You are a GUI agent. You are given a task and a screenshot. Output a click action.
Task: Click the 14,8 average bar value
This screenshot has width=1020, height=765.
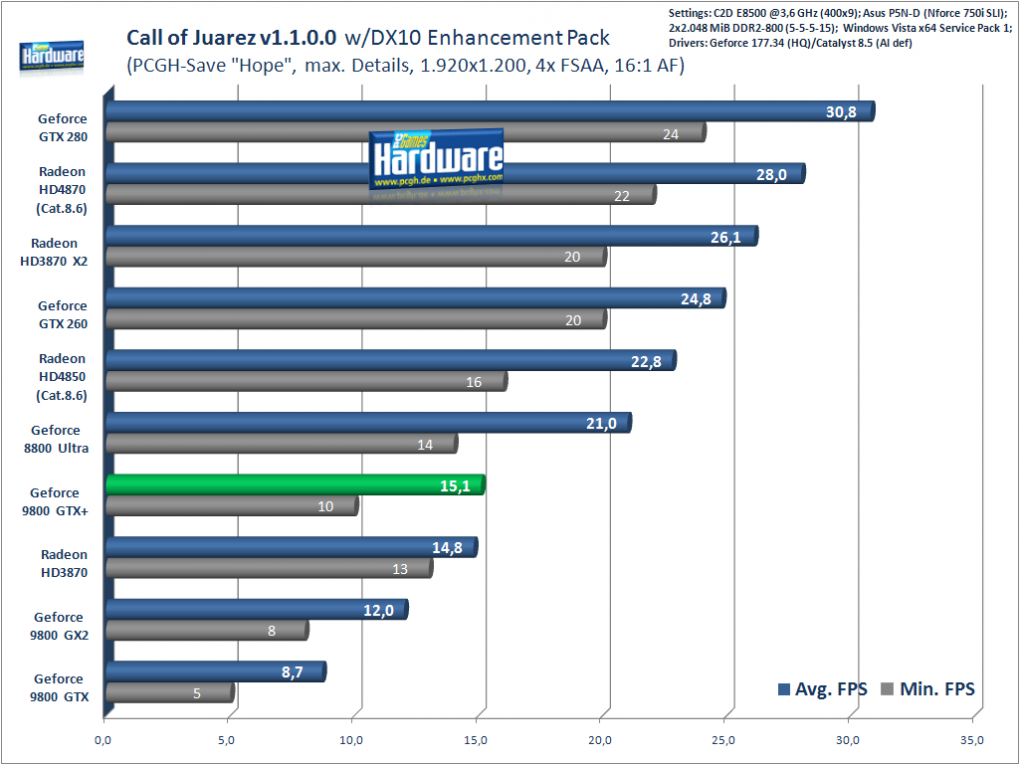(447, 548)
